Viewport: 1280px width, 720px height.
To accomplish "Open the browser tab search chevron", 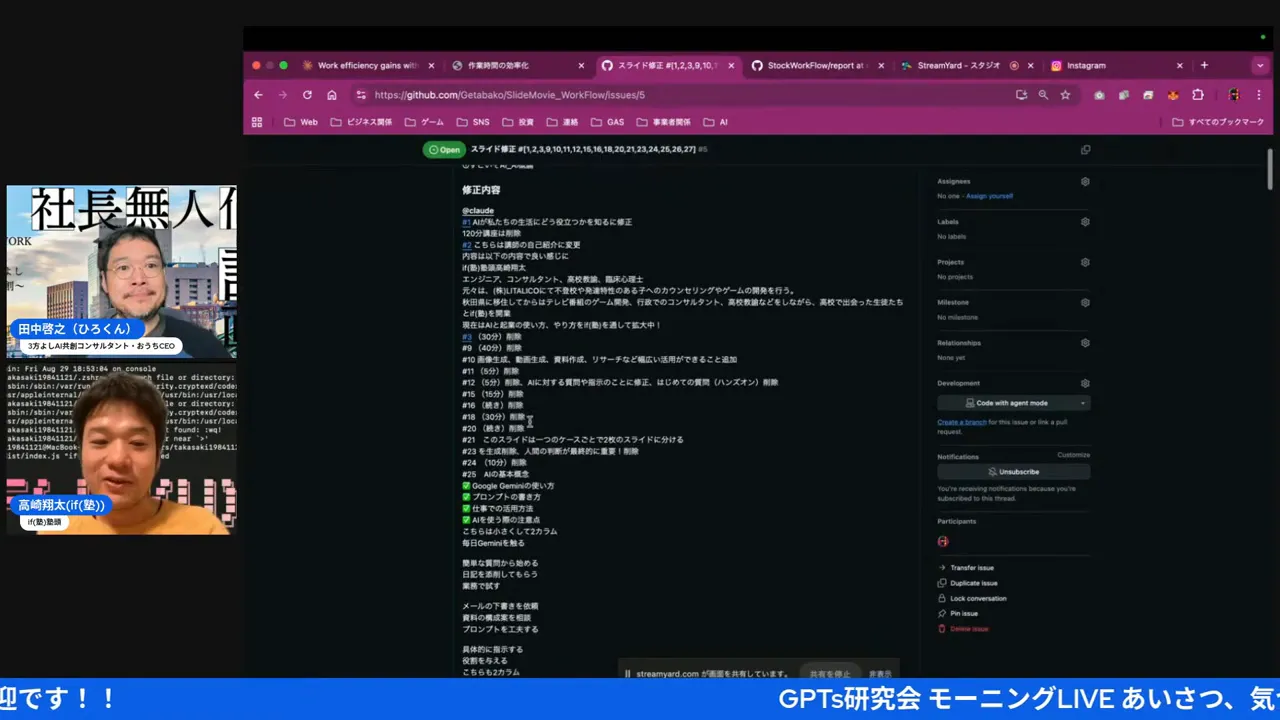I will tap(1260, 65).
